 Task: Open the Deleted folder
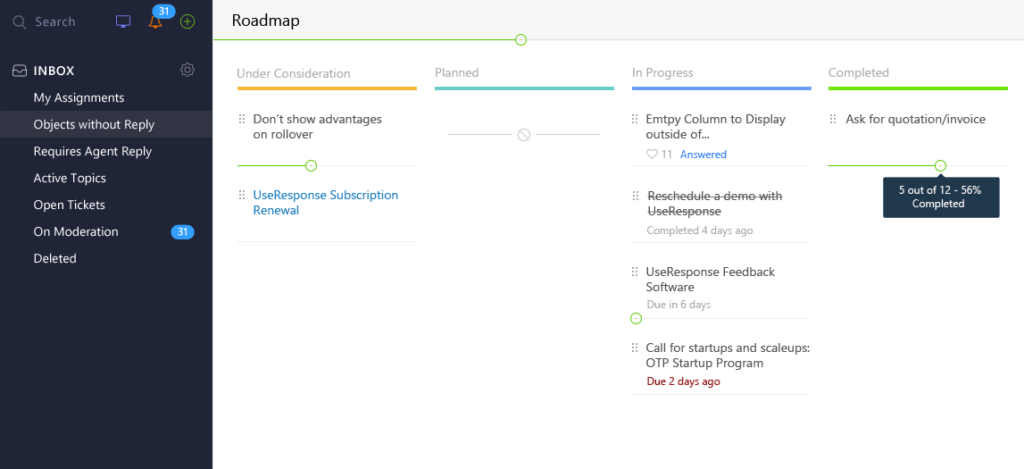click(55, 259)
